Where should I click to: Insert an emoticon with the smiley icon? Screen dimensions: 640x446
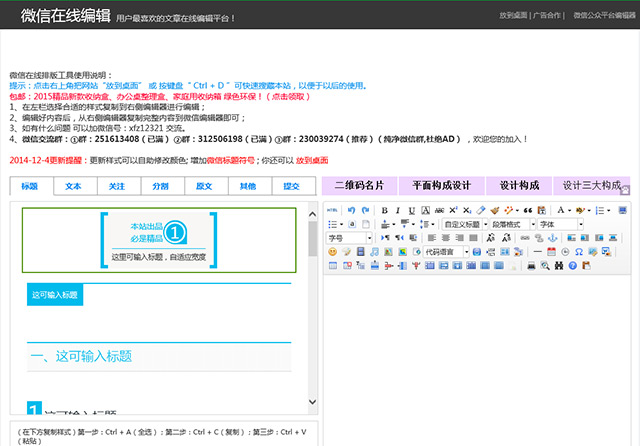coord(333,252)
